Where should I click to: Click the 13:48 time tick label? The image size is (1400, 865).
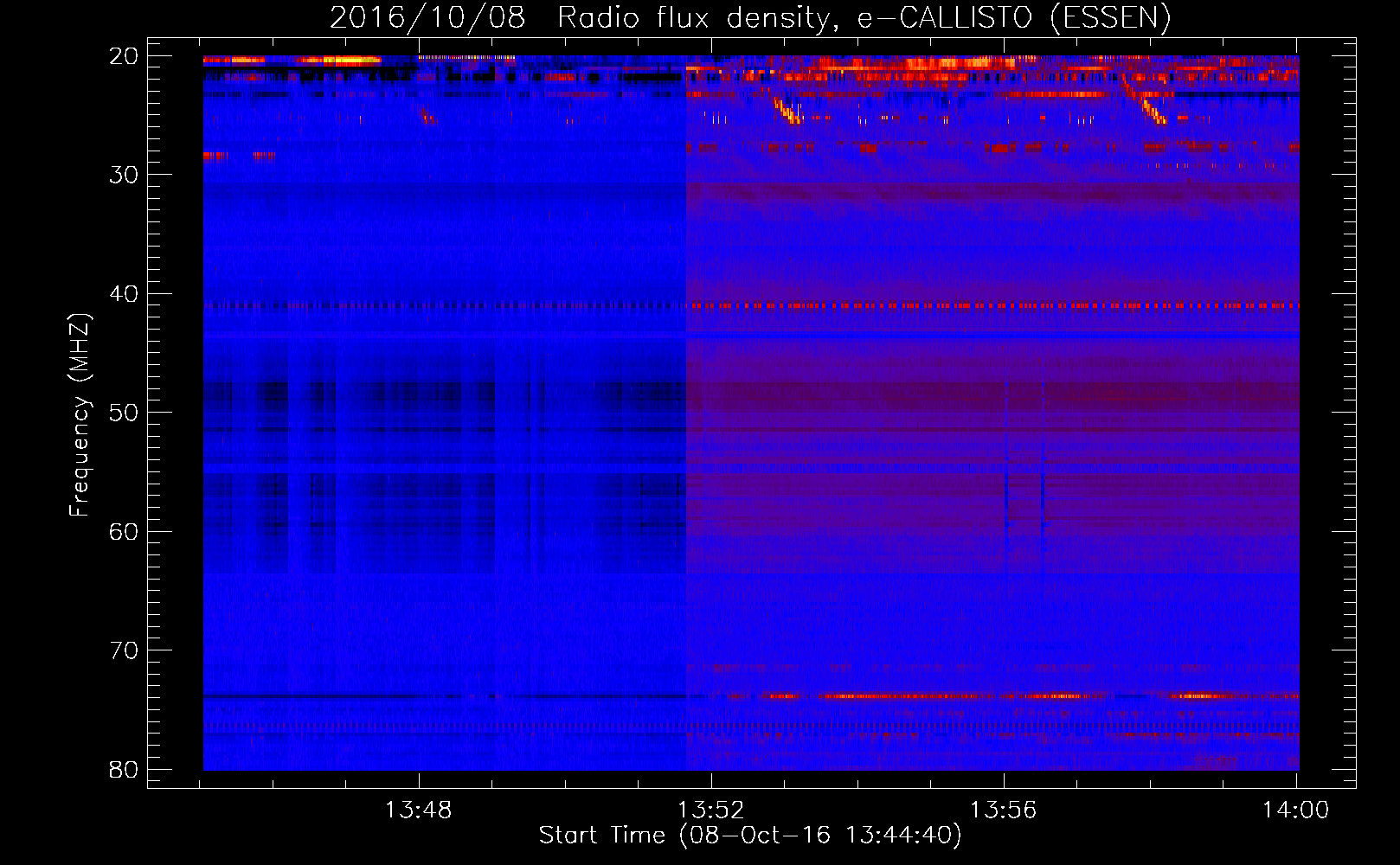click(x=419, y=811)
